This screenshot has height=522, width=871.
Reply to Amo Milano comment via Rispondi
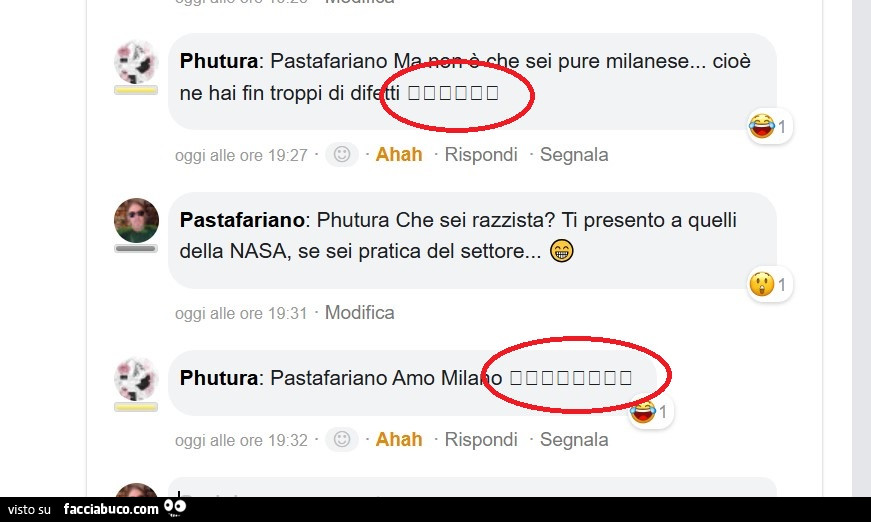point(481,439)
